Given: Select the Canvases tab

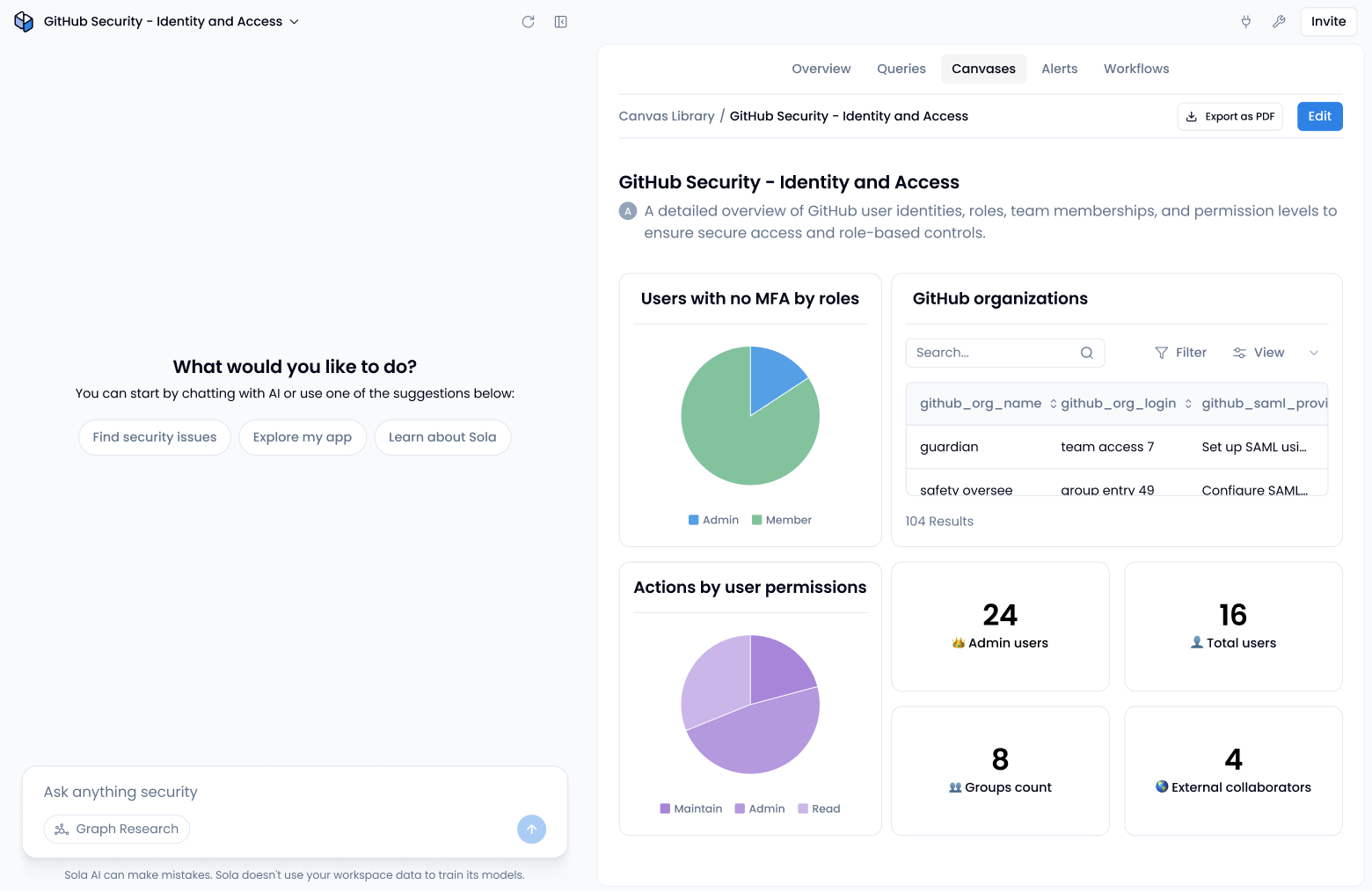Looking at the screenshot, I should [x=983, y=69].
